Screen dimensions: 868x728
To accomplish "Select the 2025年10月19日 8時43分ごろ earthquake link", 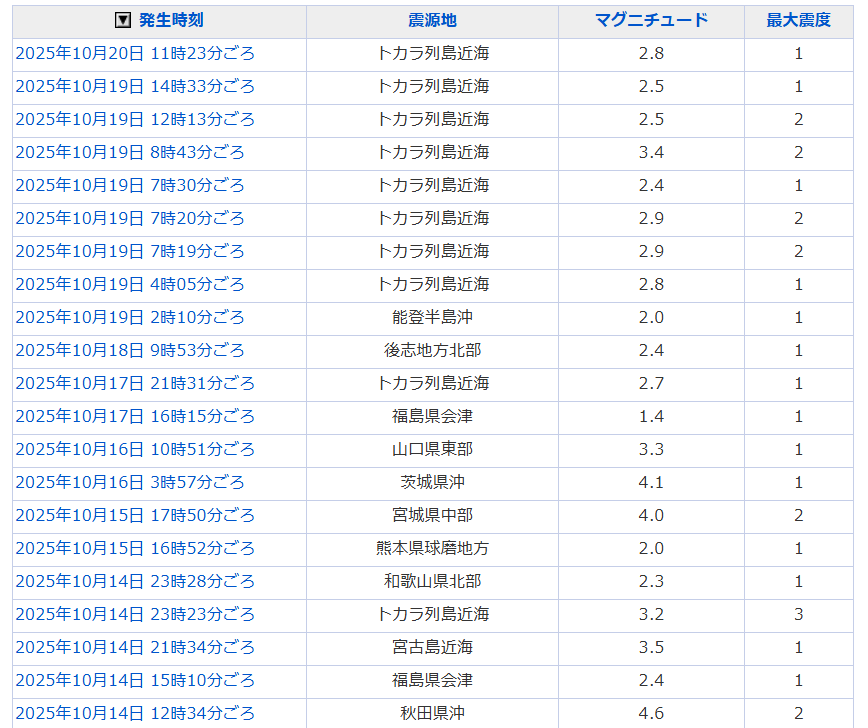I will [130, 152].
